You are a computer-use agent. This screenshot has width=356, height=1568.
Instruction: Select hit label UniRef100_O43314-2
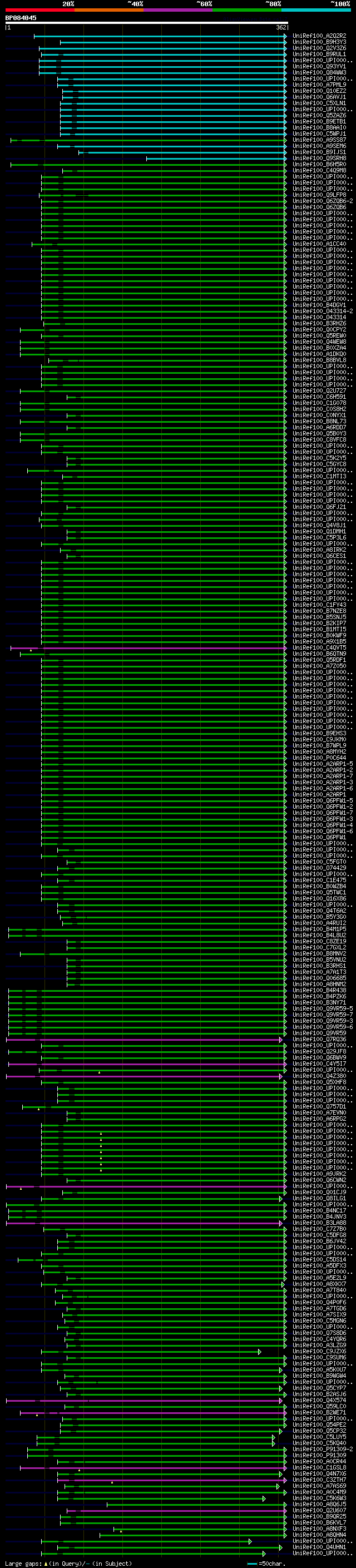pos(323,311)
